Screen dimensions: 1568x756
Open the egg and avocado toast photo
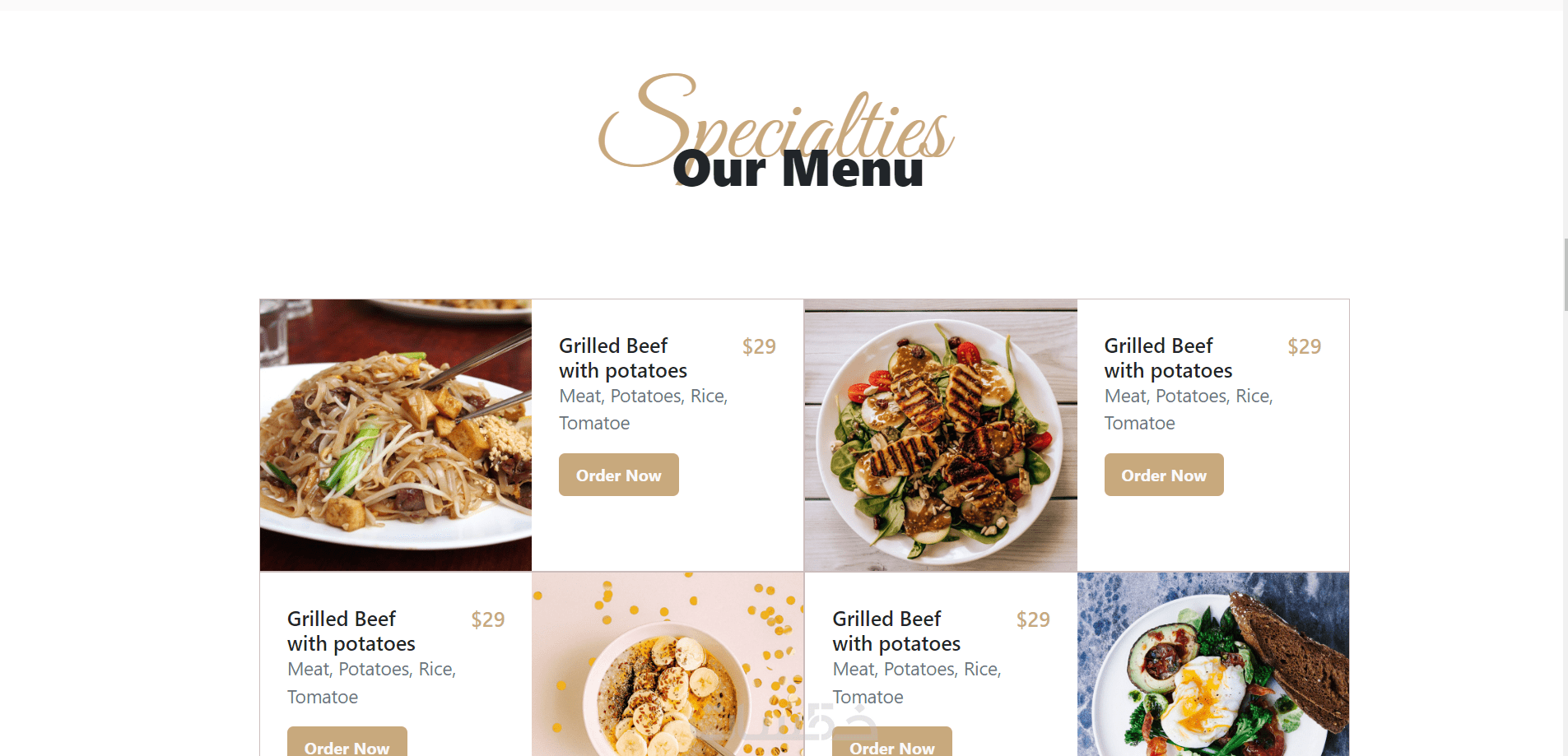point(1213,664)
